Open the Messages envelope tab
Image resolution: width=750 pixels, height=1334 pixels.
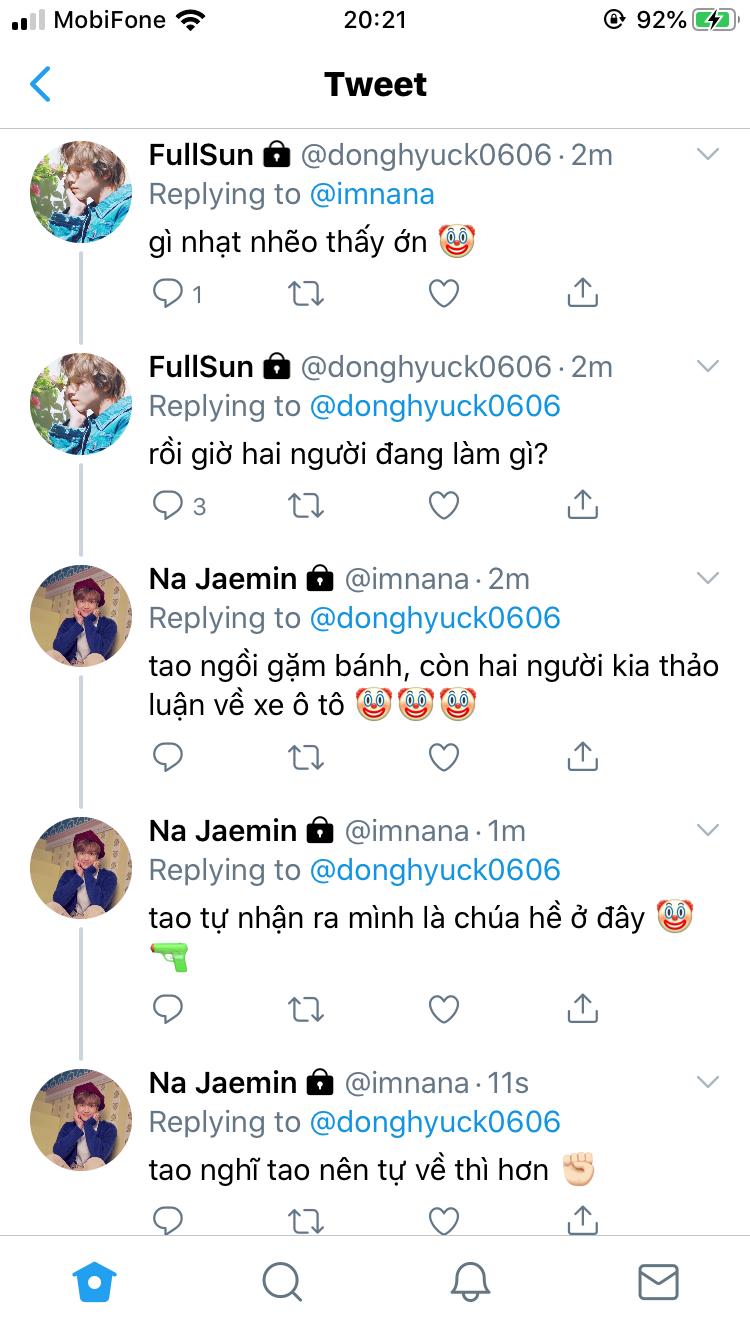(658, 1281)
